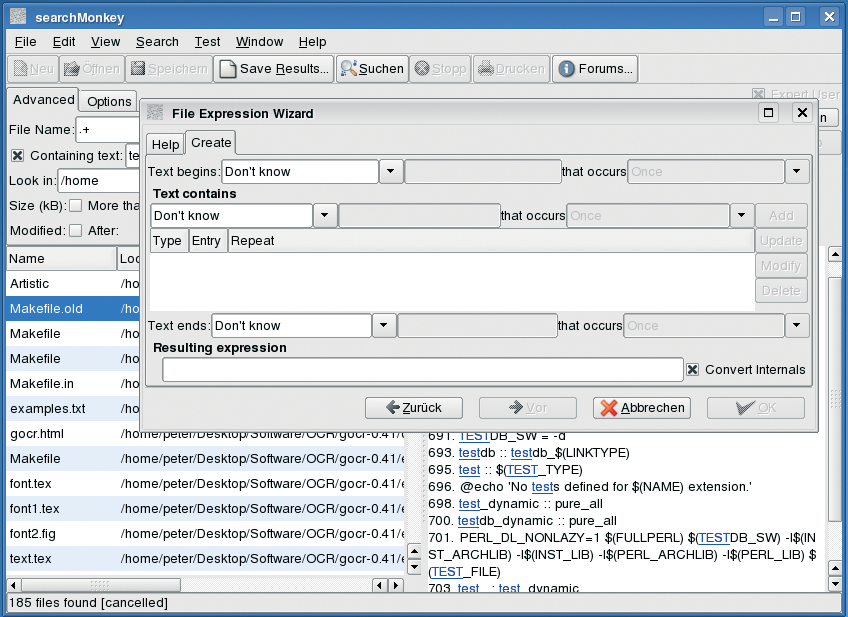
Task: Click the Vor forward arrow button
Action: pyautogui.click(x=528, y=408)
